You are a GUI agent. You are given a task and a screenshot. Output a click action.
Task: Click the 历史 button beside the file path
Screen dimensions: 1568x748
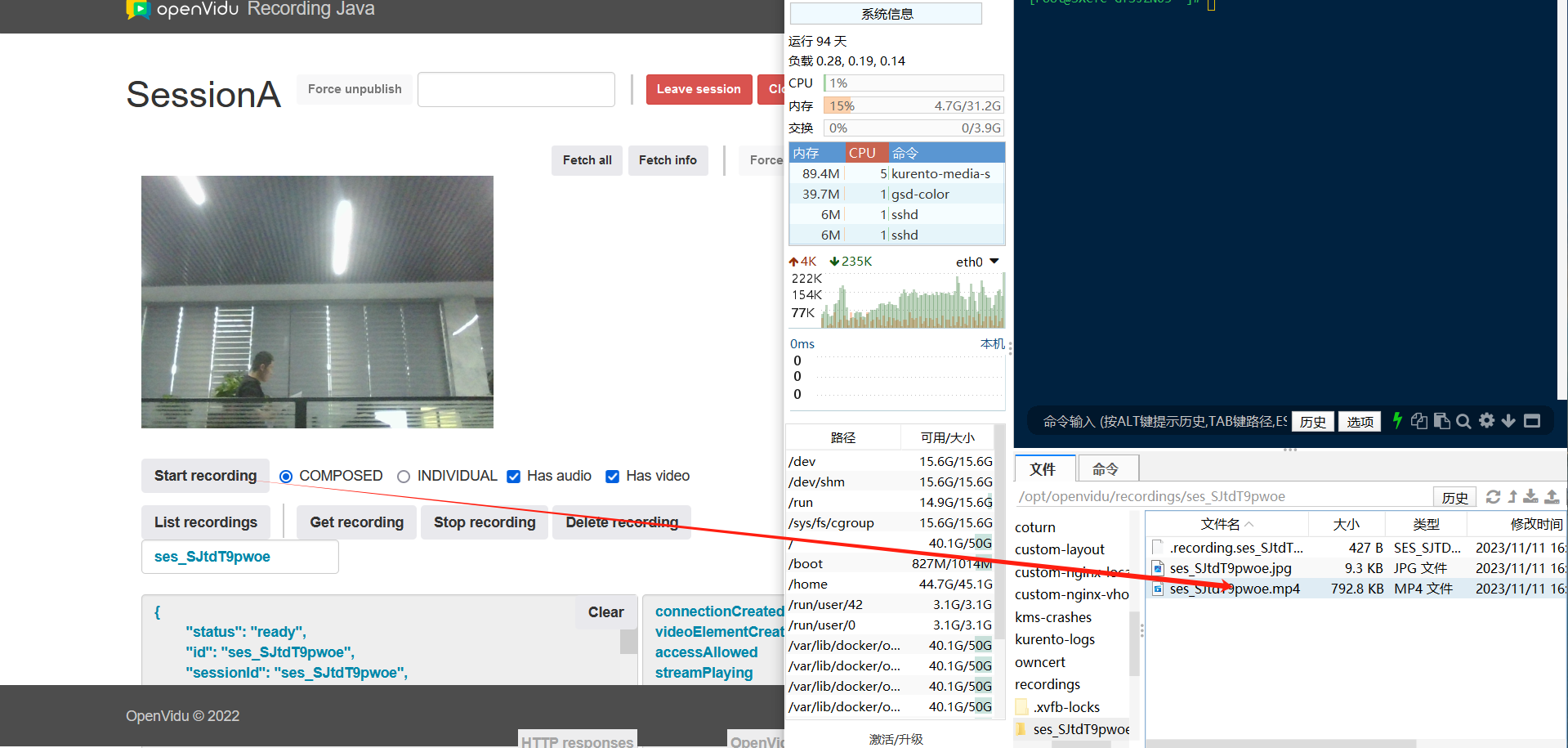click(1454, 497)
